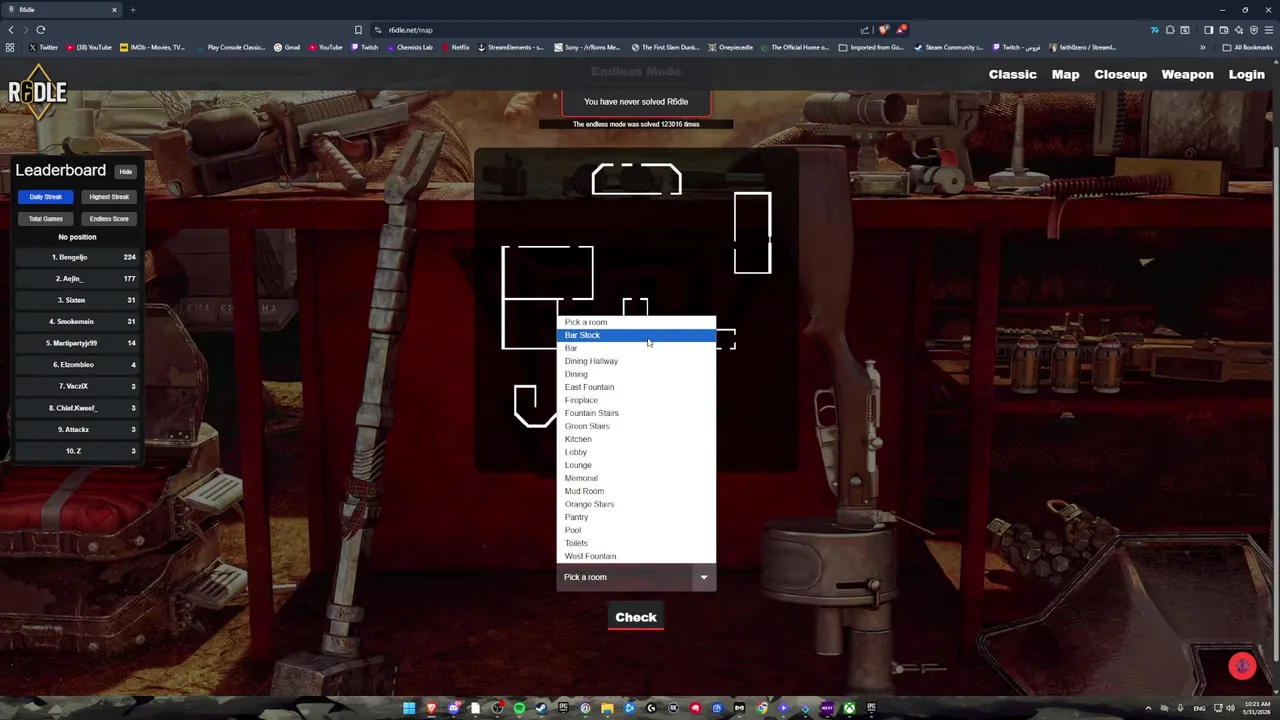Open the Onepiecedle bookmark
Image resolution: width=1280 pixels, height=720 pixels.
click(730, 47)
